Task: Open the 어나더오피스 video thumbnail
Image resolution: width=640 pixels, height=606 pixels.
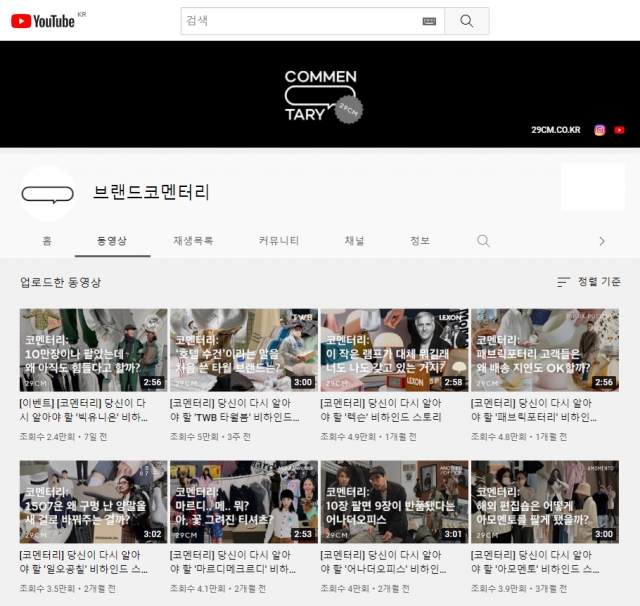Action: (394, 502)
